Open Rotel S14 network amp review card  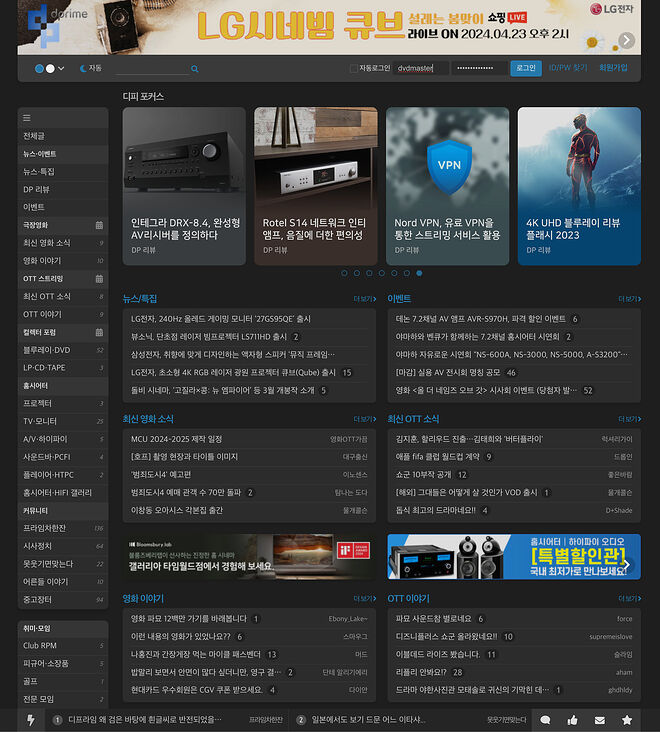point(316,186)
